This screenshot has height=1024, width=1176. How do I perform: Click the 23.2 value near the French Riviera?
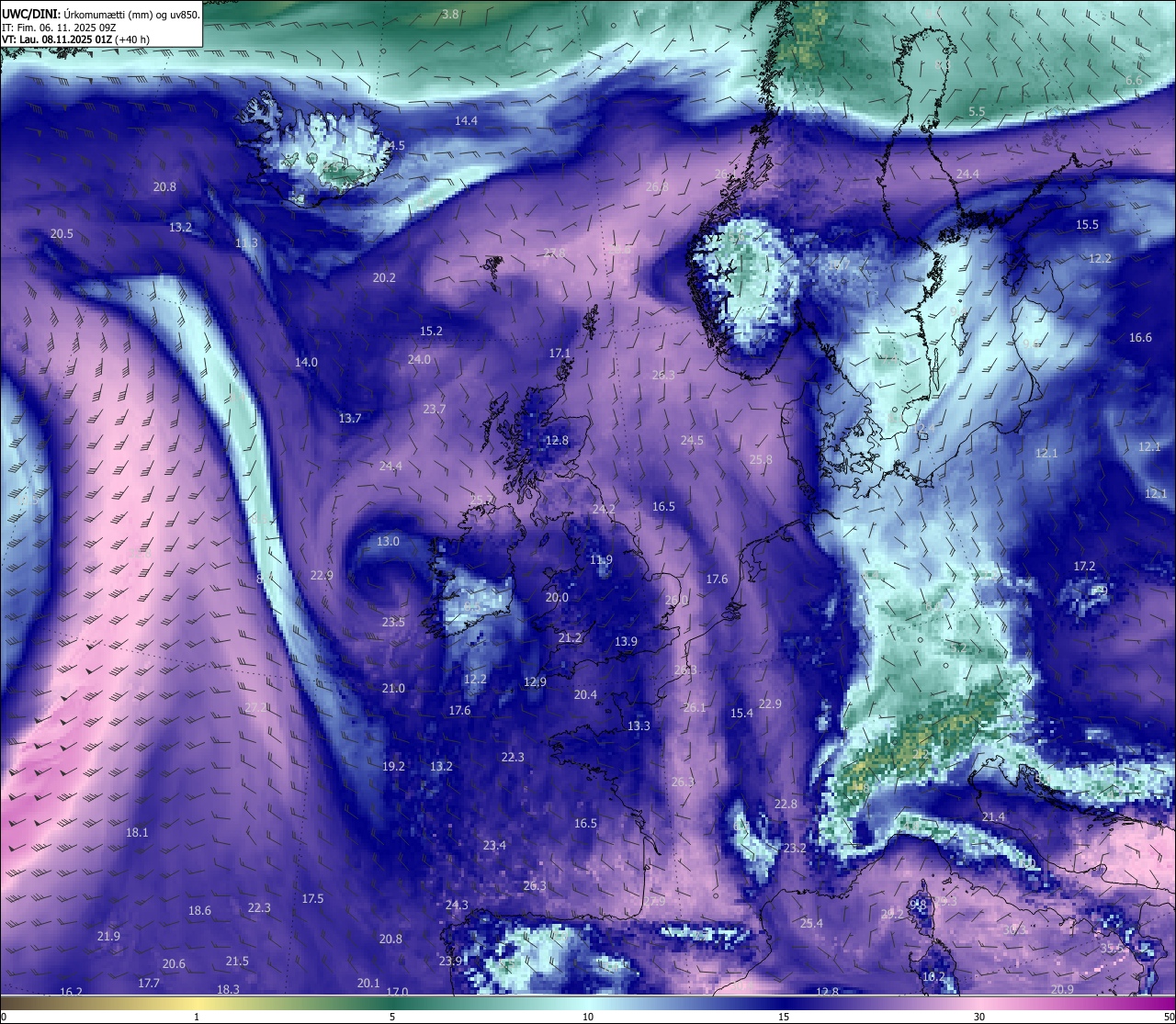pyautogui.click(x=794, y=849)
